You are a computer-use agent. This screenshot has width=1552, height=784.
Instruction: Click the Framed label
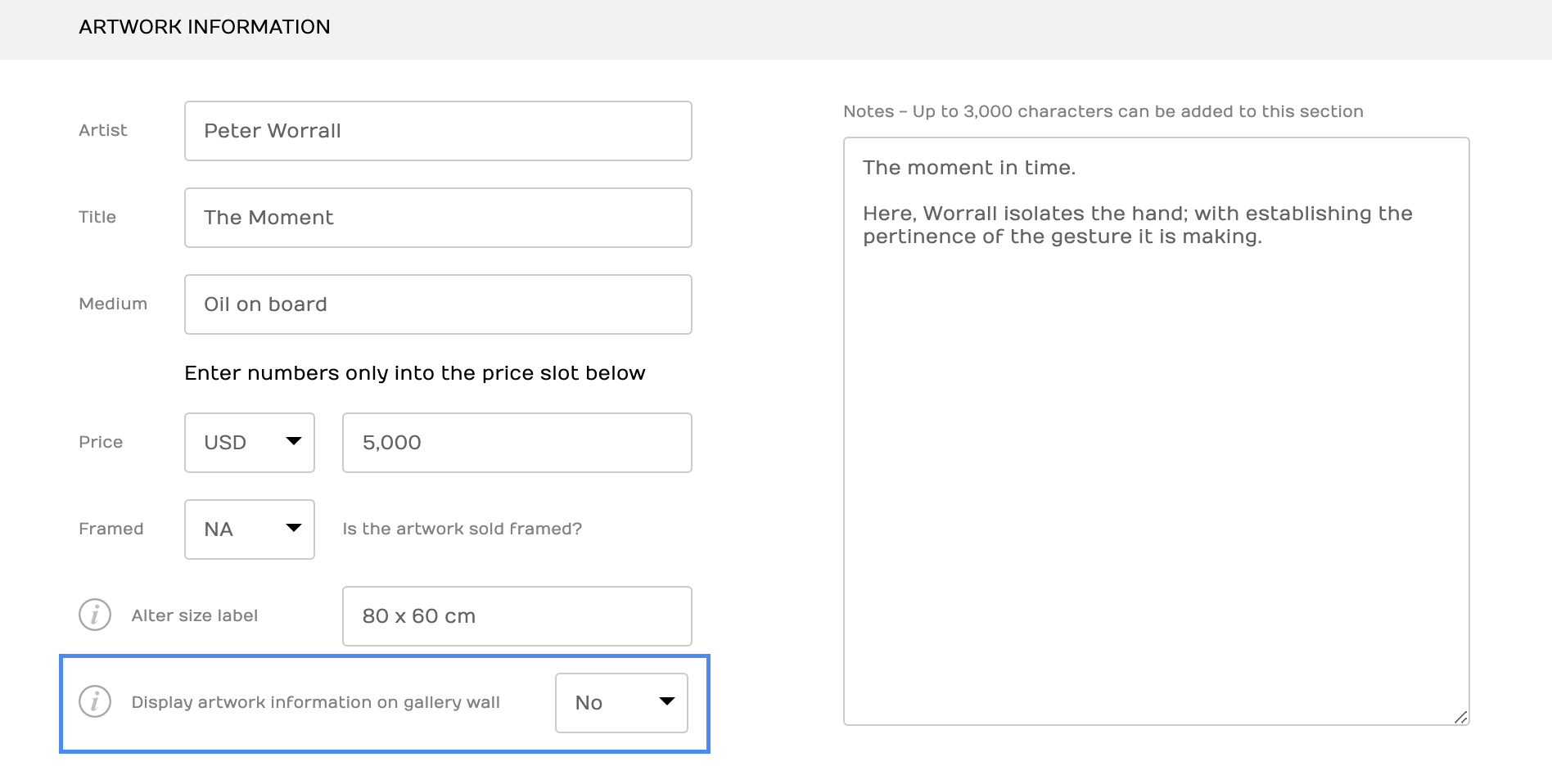click(111, 529)
